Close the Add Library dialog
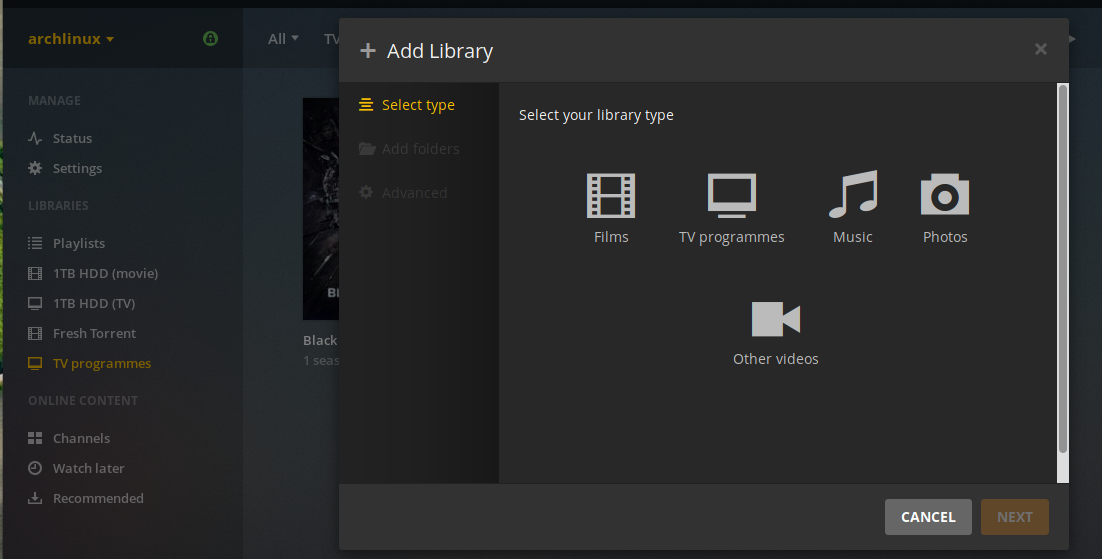 pyautogui.click(x=1040, y=49)
